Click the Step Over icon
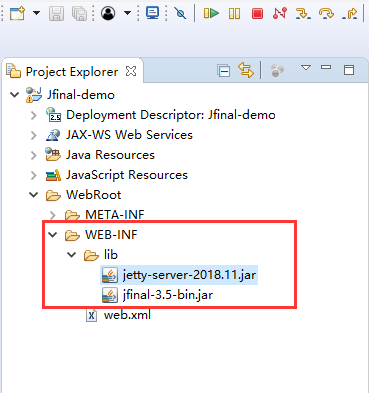The image size is (369, 393). pyautogui.click(x=326, y=13)
